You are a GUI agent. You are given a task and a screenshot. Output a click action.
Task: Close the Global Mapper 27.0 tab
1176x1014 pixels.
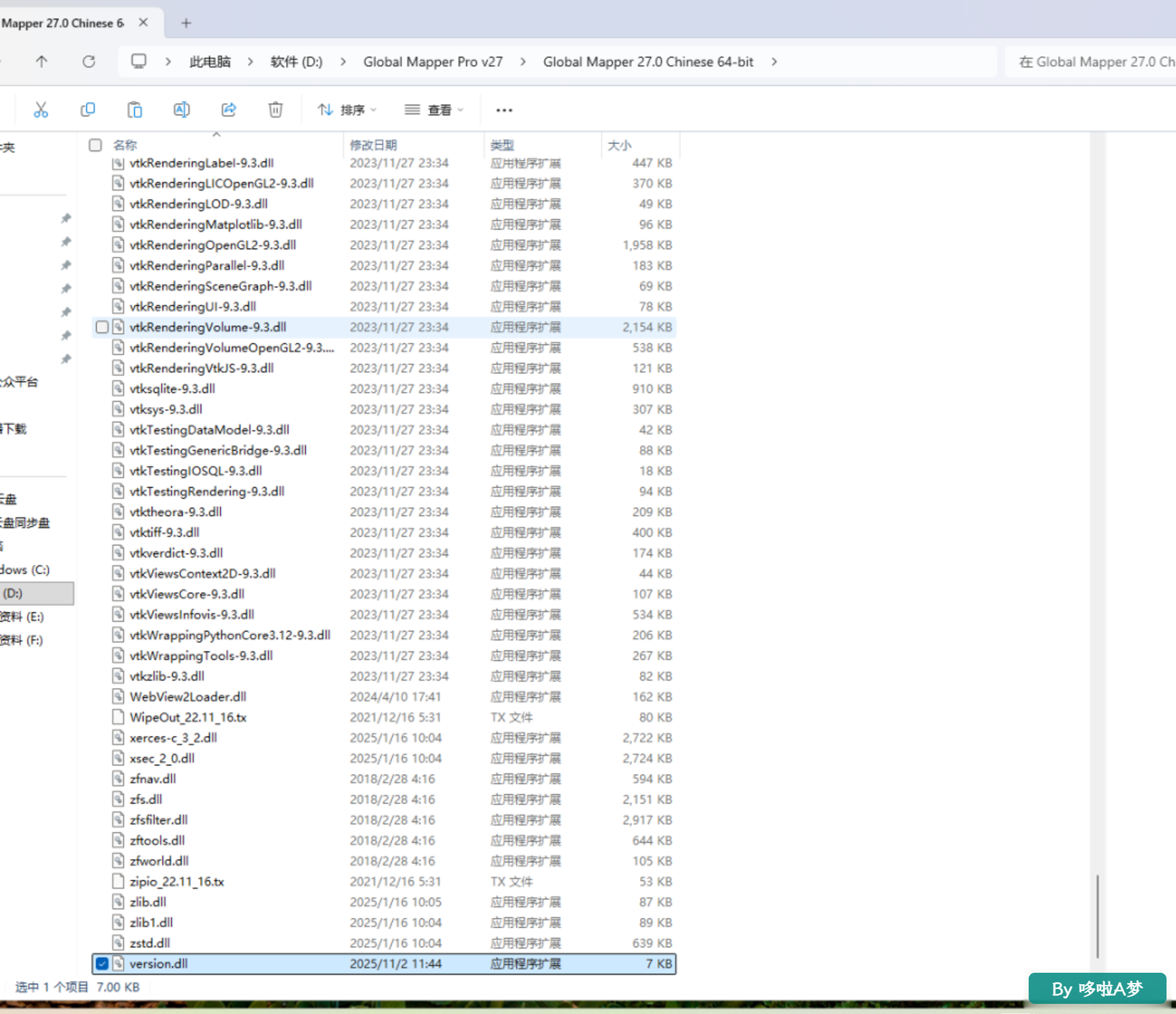point(143,22)
